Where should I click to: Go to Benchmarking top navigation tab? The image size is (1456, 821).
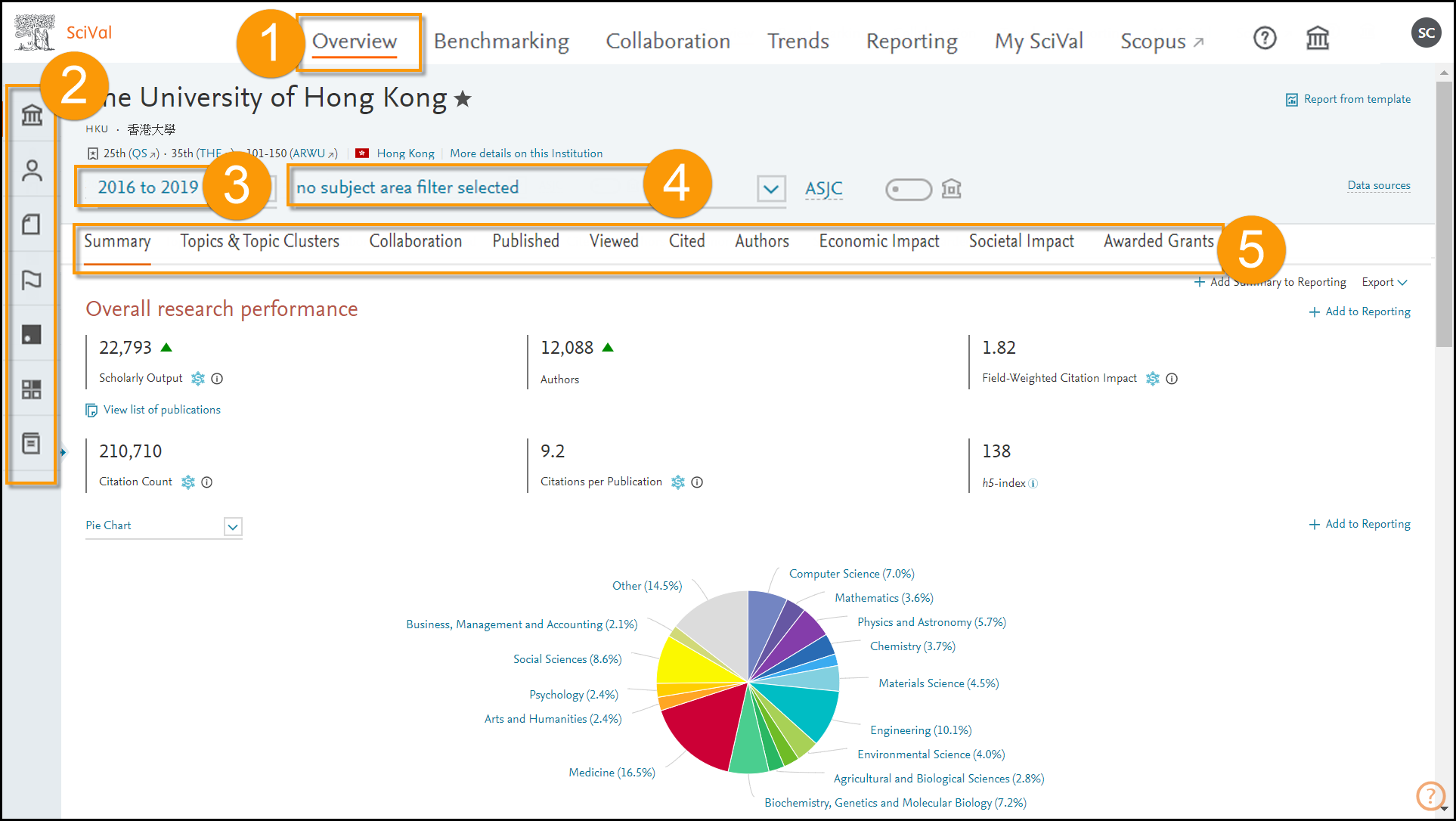pyautogui.click(x=501, y=42)
